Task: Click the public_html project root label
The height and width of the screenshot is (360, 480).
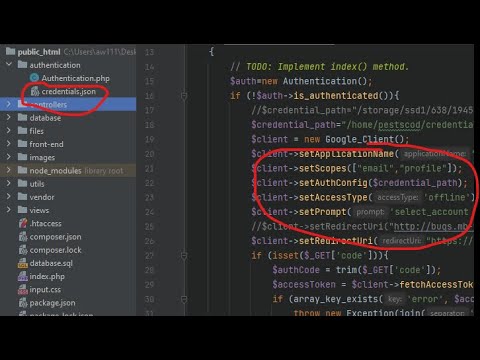Action: 39,52
